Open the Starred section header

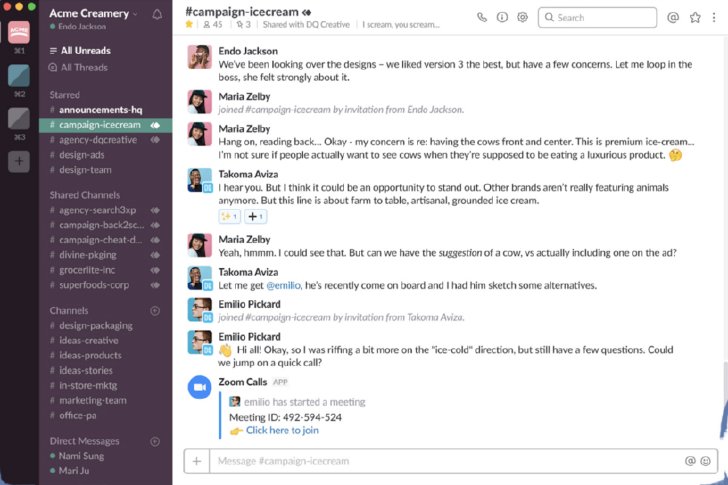65,95
